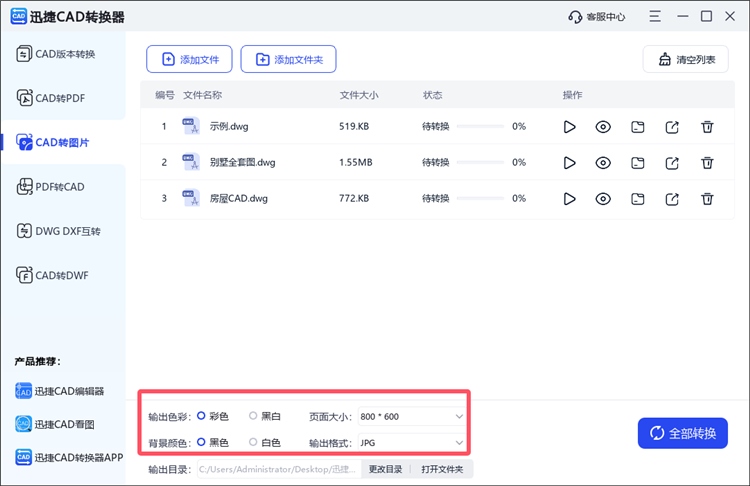Viewport: 750px width, 486px height.
Task: Share the 房屋CAD.dwg file
Action: click(x=672, y=199)
